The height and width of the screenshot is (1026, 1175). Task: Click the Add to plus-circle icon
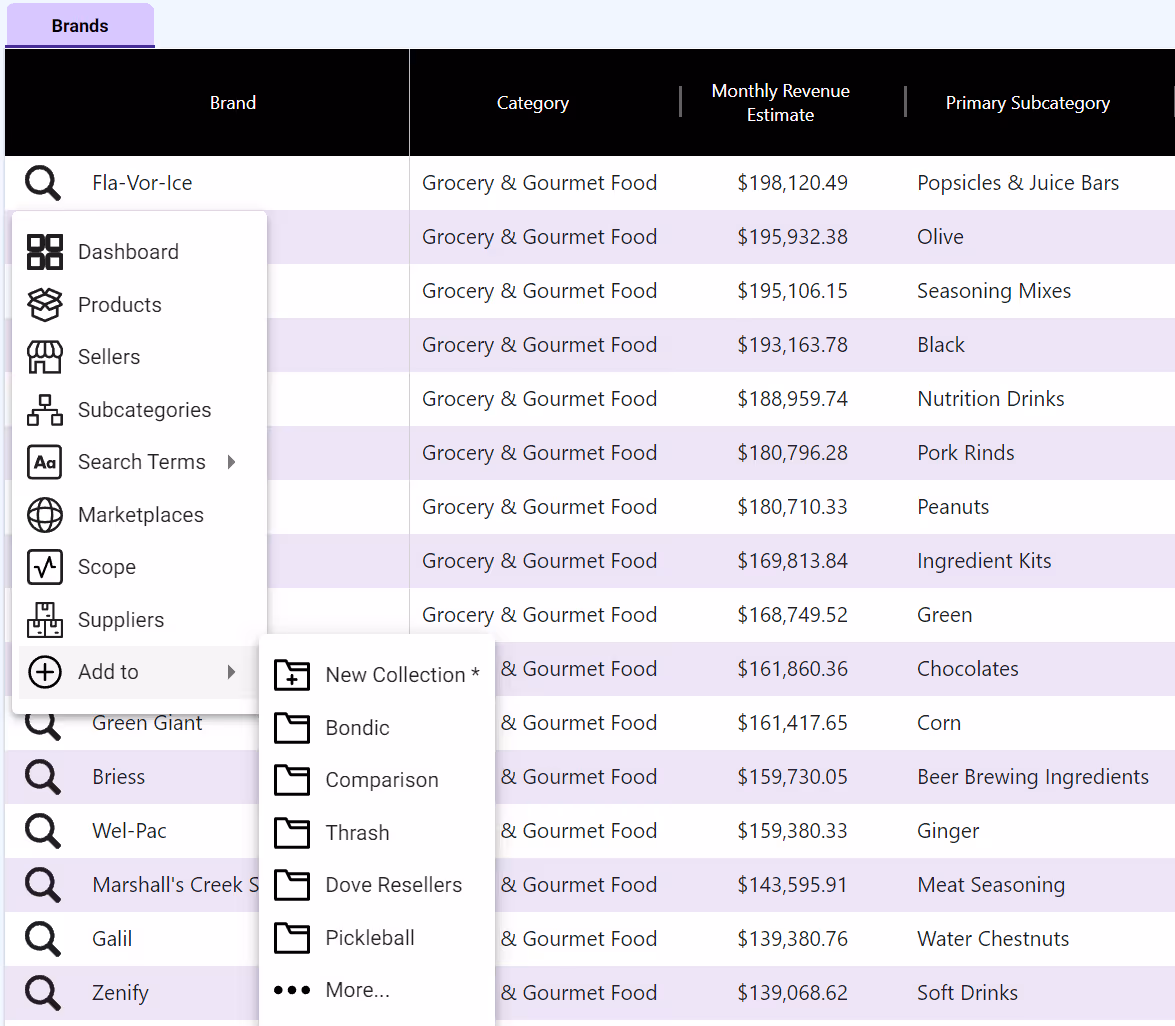coord(45,672)
